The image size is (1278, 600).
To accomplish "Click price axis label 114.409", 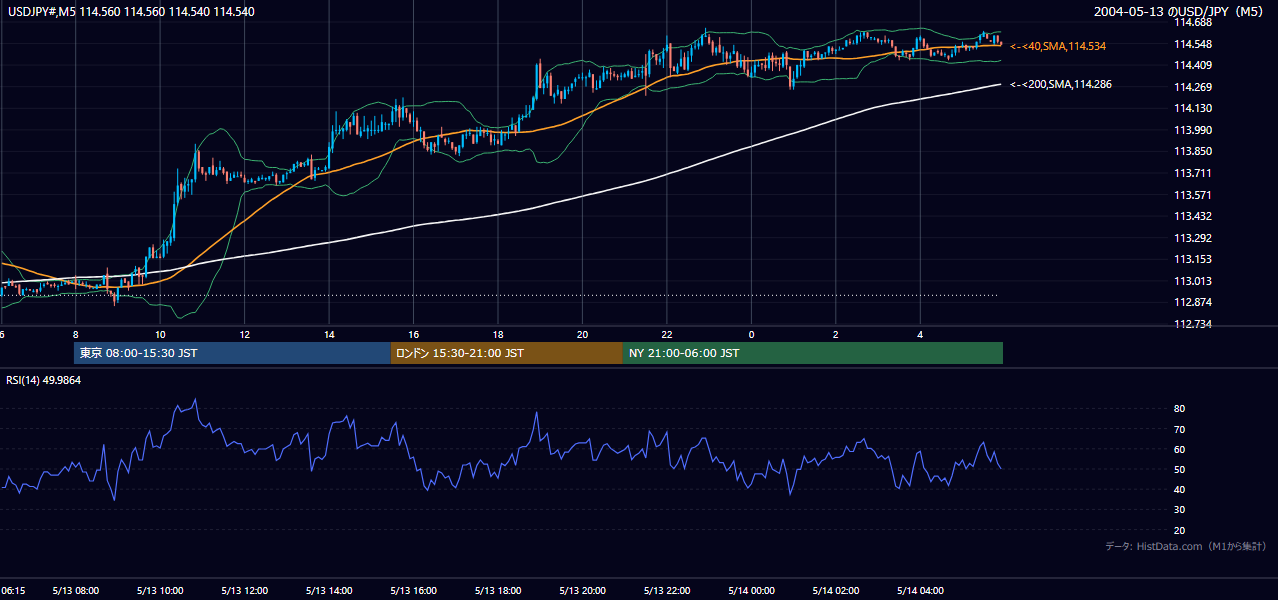I will (1192, 66).
